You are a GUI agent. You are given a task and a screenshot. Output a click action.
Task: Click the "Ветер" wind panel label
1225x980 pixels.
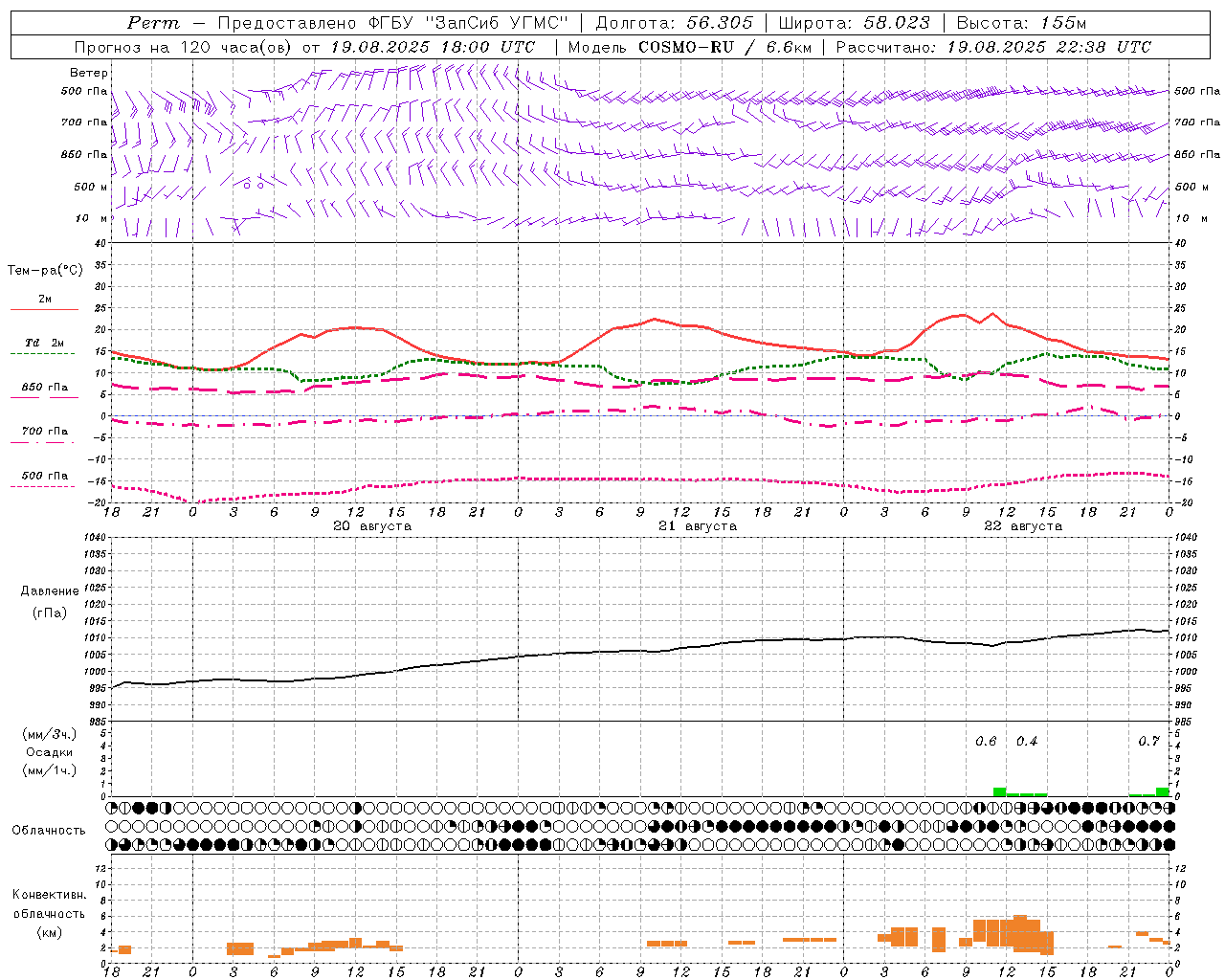88,73
